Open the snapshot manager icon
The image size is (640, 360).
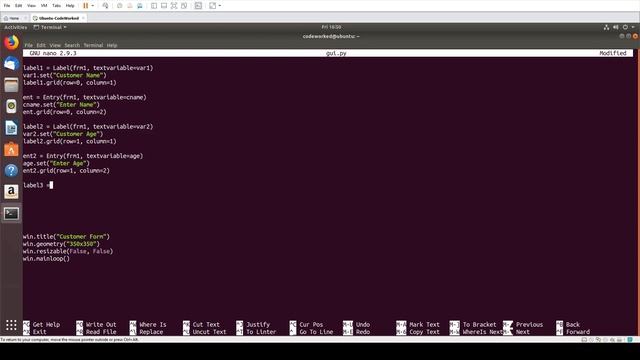140,6
